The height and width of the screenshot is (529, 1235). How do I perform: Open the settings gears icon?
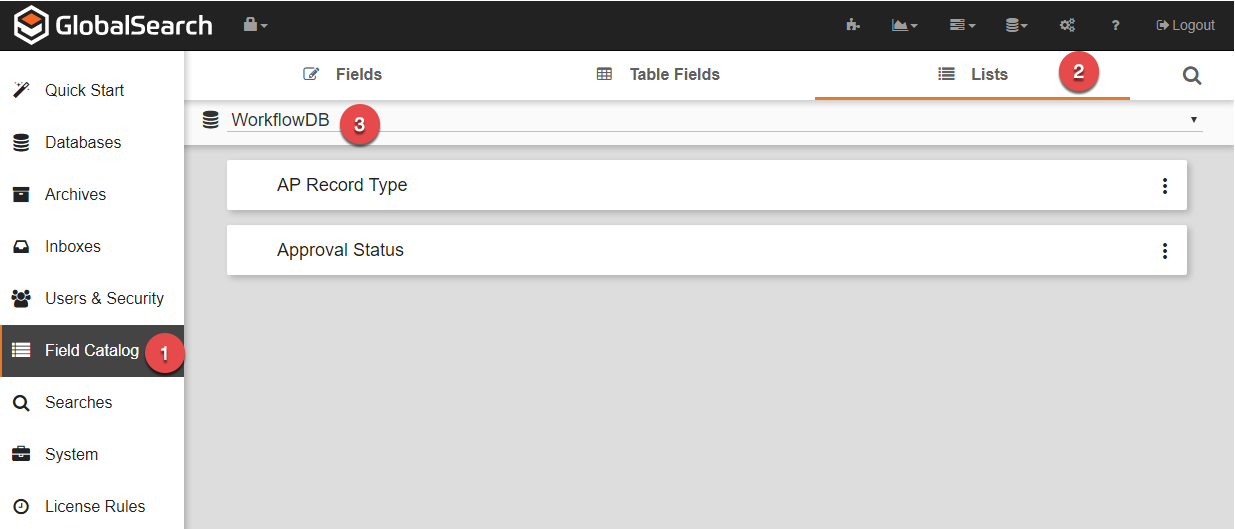click(x=1067, y=25)
